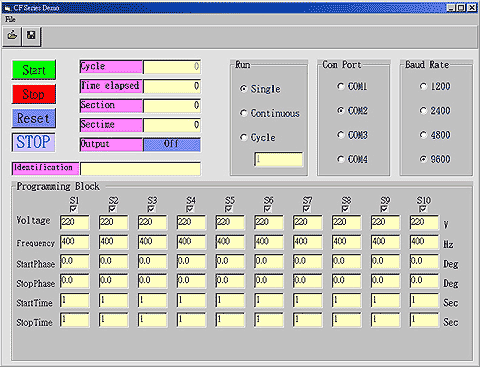The image size is (480, 367).
Task: Click the red Stop button
Action: (x=34, y=94)
